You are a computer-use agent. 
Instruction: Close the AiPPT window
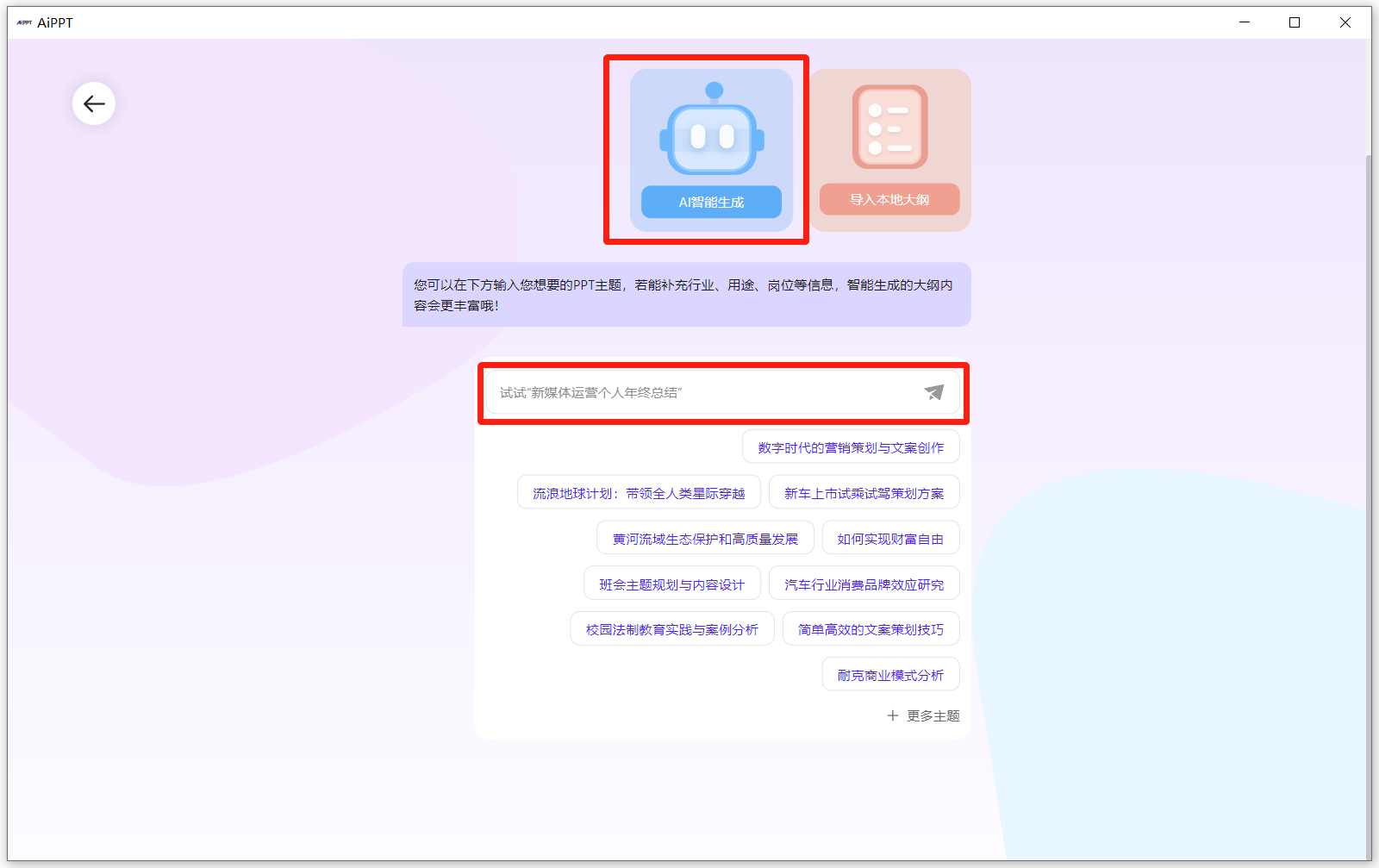[1345, 22]
